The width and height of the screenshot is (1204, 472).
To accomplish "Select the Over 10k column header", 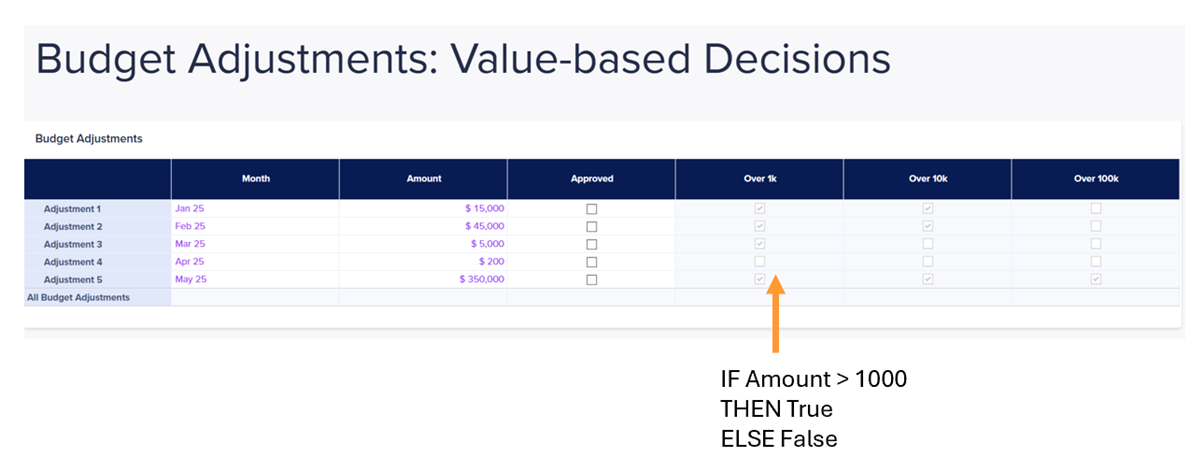I will pos(927,179).
